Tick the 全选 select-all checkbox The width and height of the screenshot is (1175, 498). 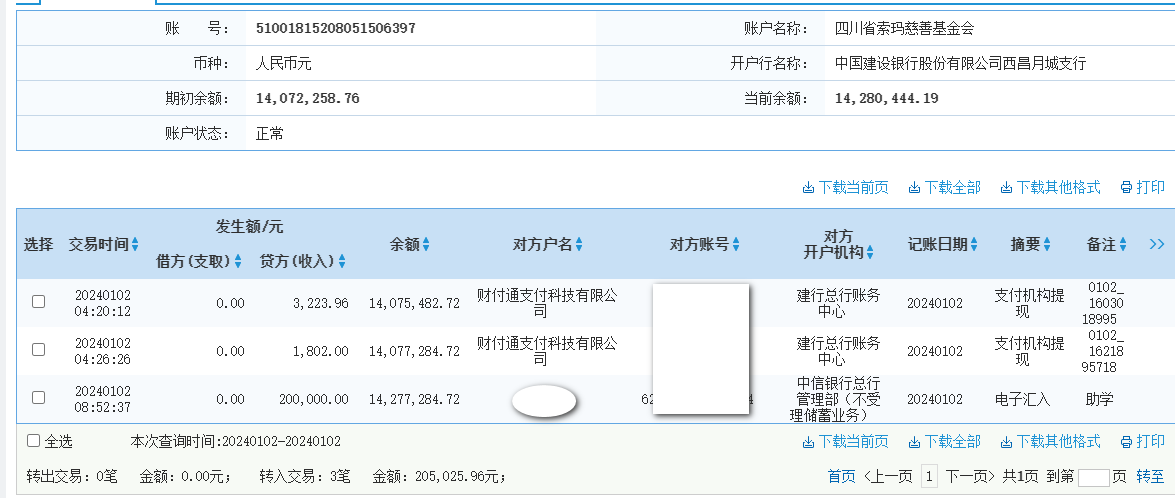click(33, 441)
